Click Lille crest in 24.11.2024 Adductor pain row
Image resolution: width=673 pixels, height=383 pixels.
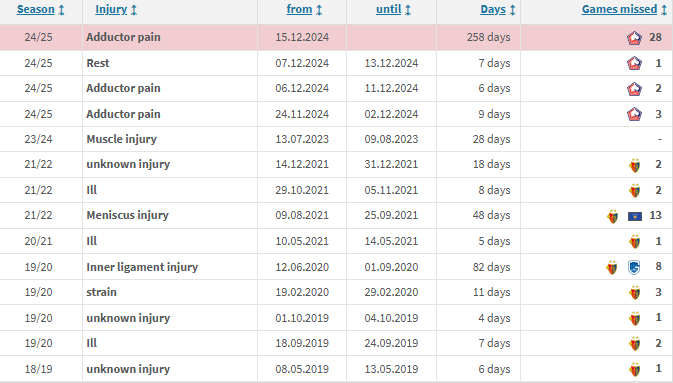pos(634,114)
